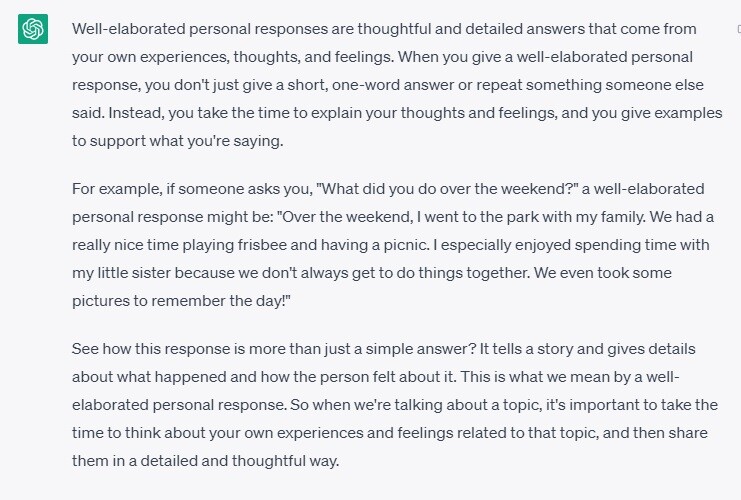Click the phrase "my little sister"
This screenshot has height=500, width=741.
point(121,273)
